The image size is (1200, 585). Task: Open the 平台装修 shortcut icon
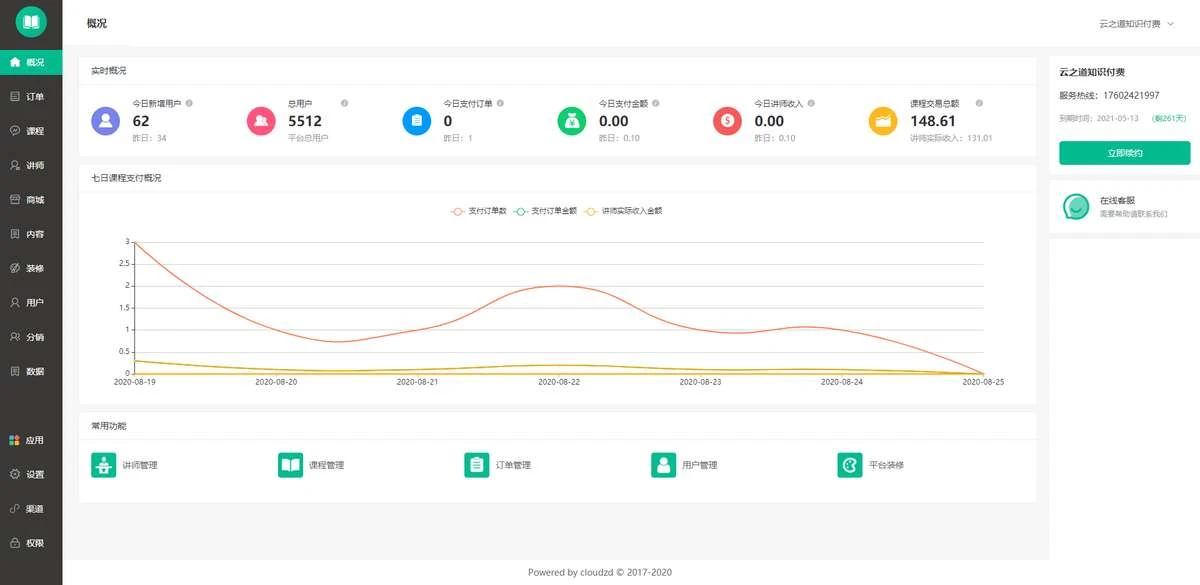(x=850, y=465)
